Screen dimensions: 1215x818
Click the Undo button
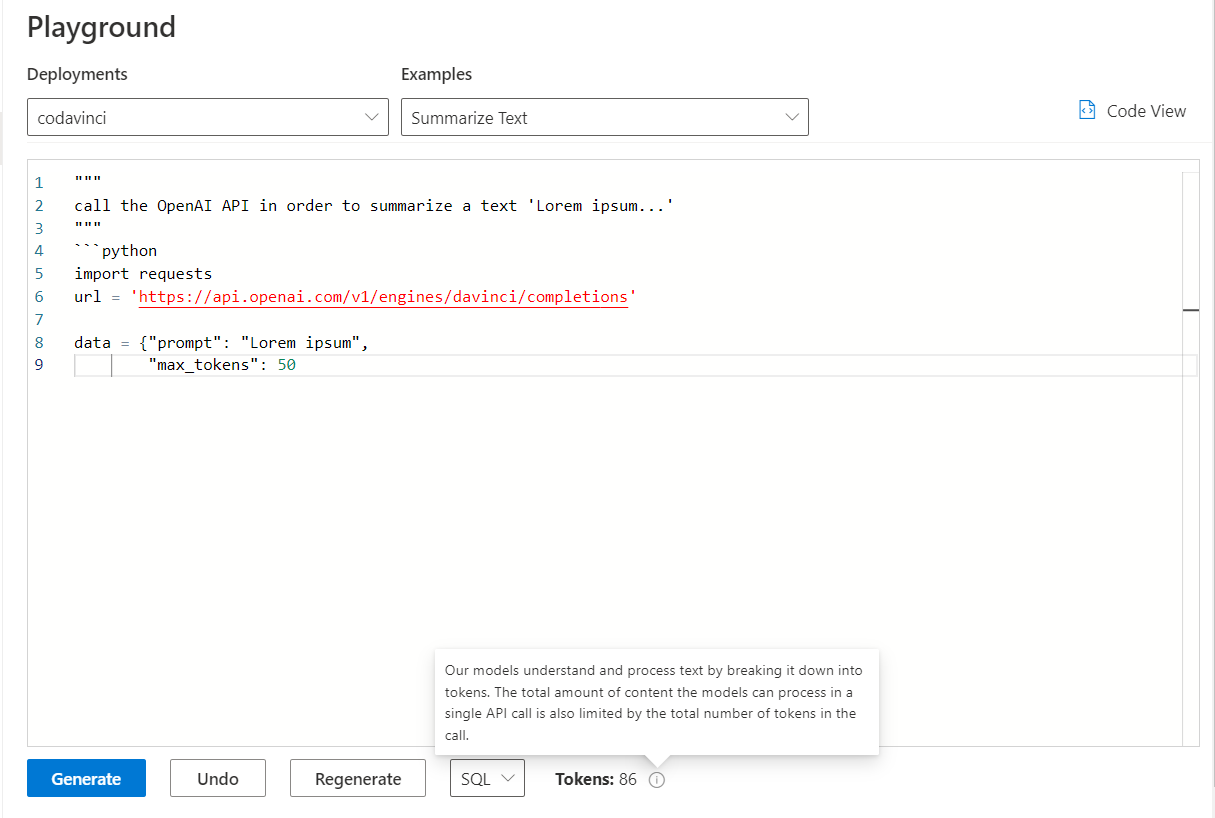click(x=217, y=777)
